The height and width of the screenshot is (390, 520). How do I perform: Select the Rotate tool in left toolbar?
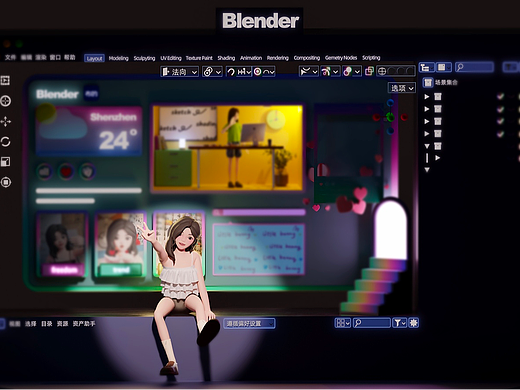tap(6, 142)
